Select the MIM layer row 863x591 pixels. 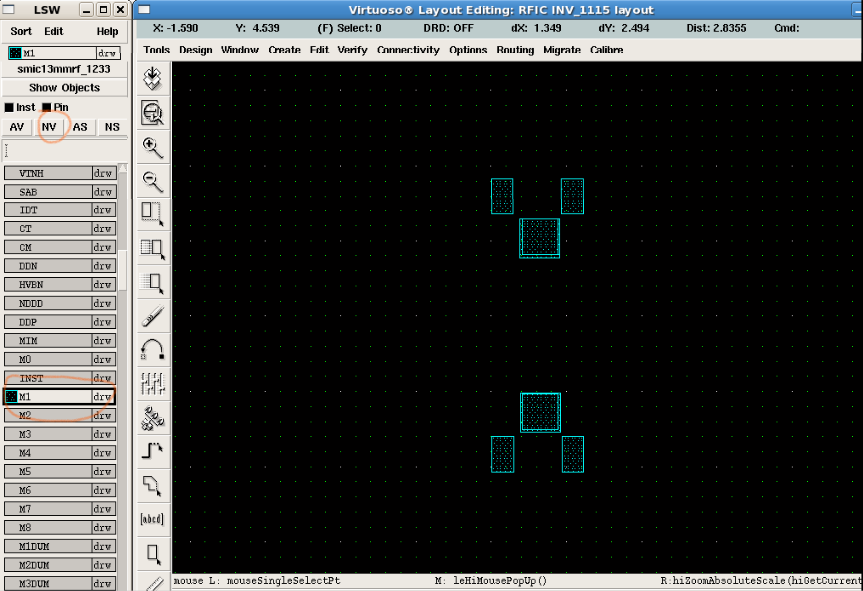[x=60, y=341]
